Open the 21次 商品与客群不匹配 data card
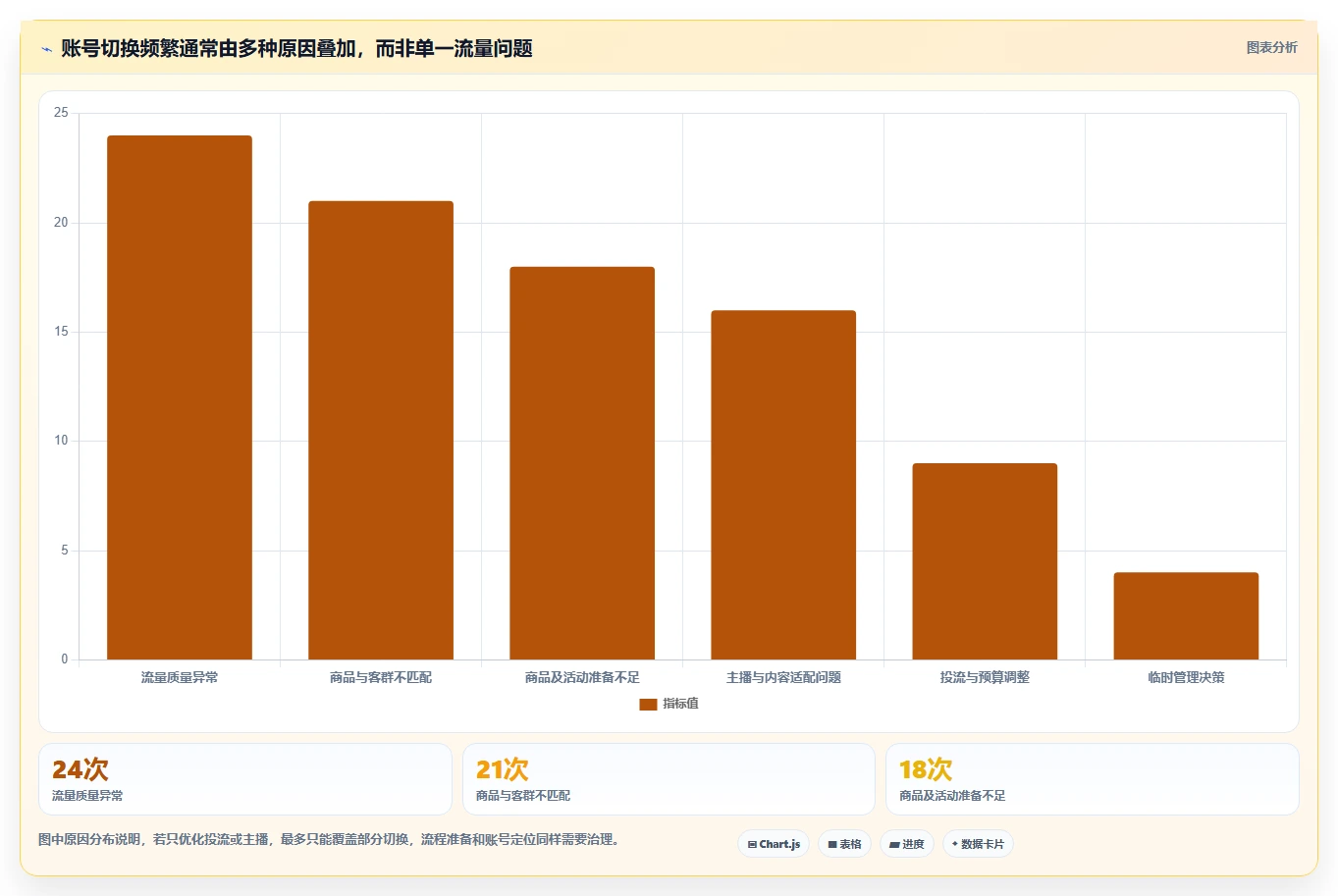Image resolution: width=1338 pixels, height=896 pixels. 669,779
